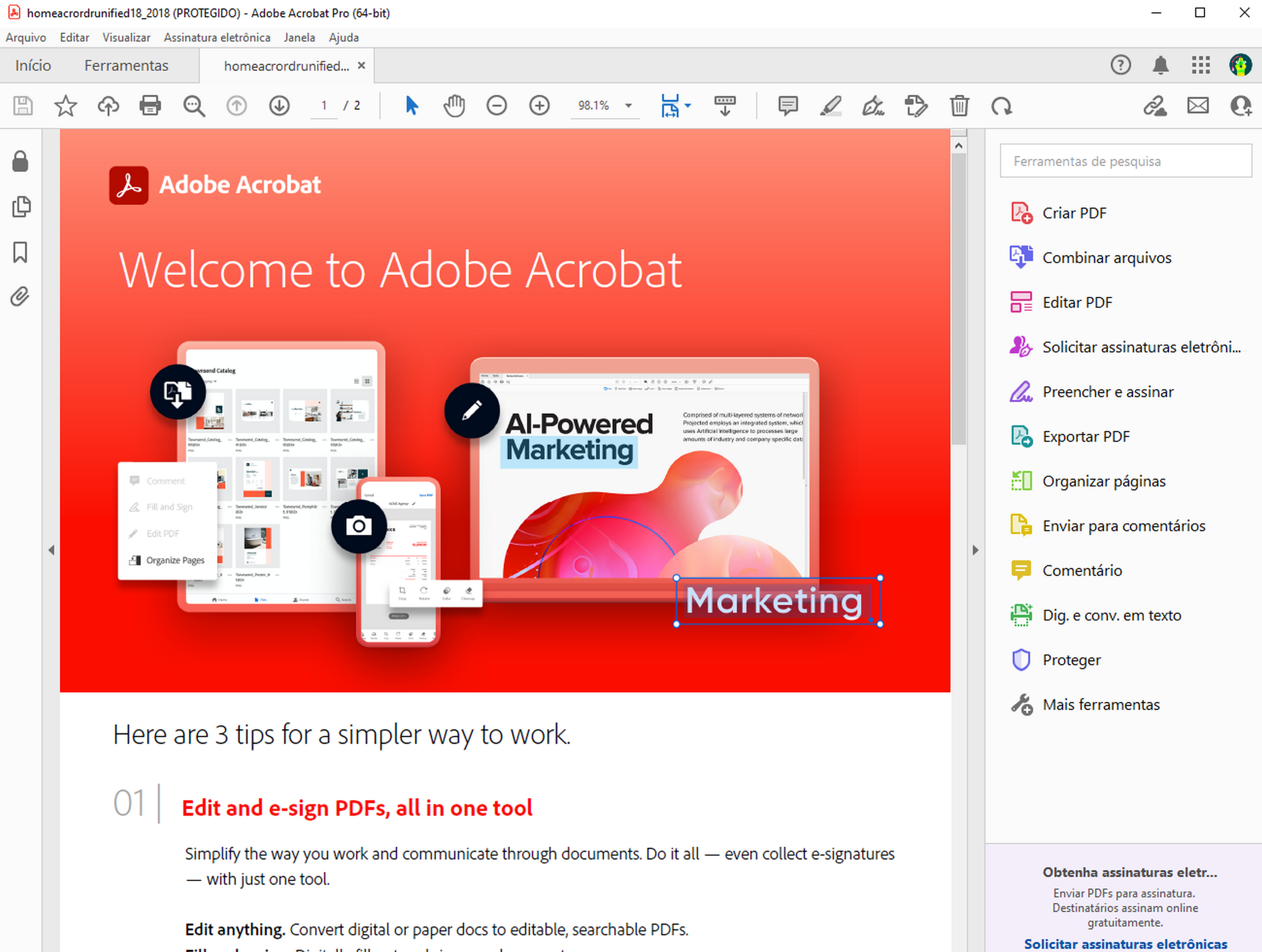1262x952 pixels.
Task: Open the Sign document pen tool
Action: pyautogui.click(x=873, y=106)
